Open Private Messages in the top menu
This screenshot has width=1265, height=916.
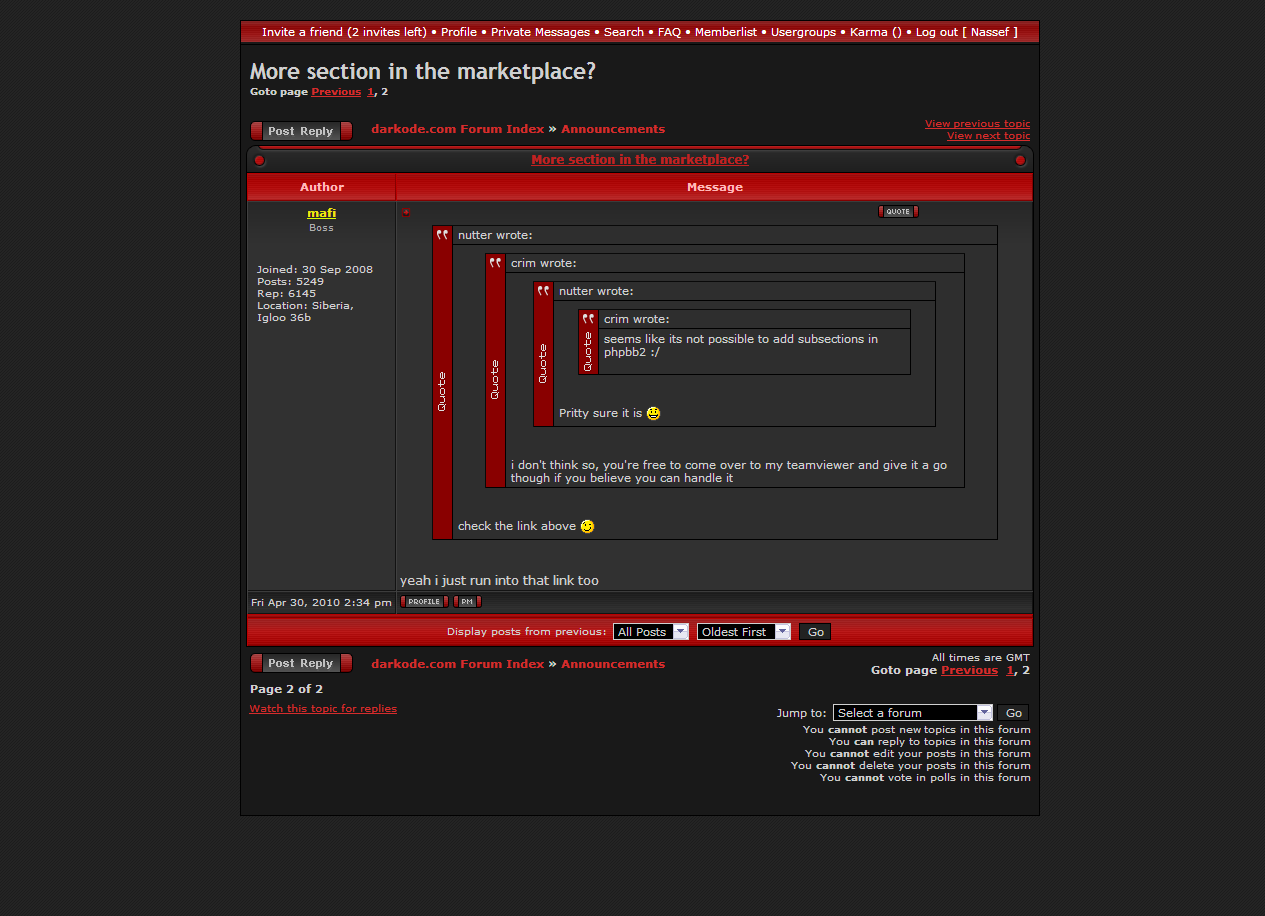[540, 32]
